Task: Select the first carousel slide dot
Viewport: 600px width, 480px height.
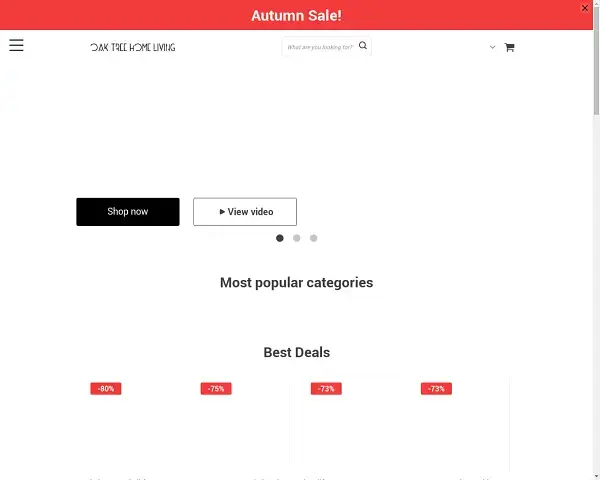Action: tap(280, 238)
